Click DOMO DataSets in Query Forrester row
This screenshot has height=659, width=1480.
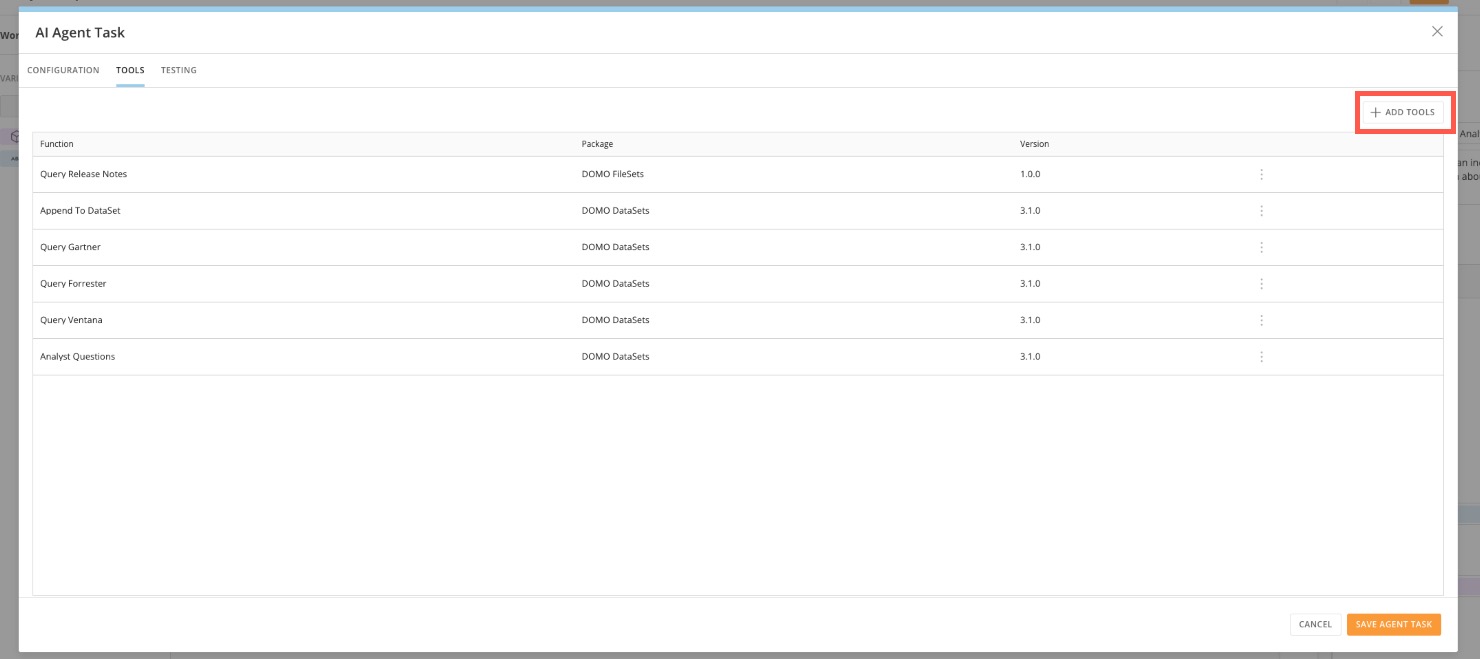(x=616, y=284)
